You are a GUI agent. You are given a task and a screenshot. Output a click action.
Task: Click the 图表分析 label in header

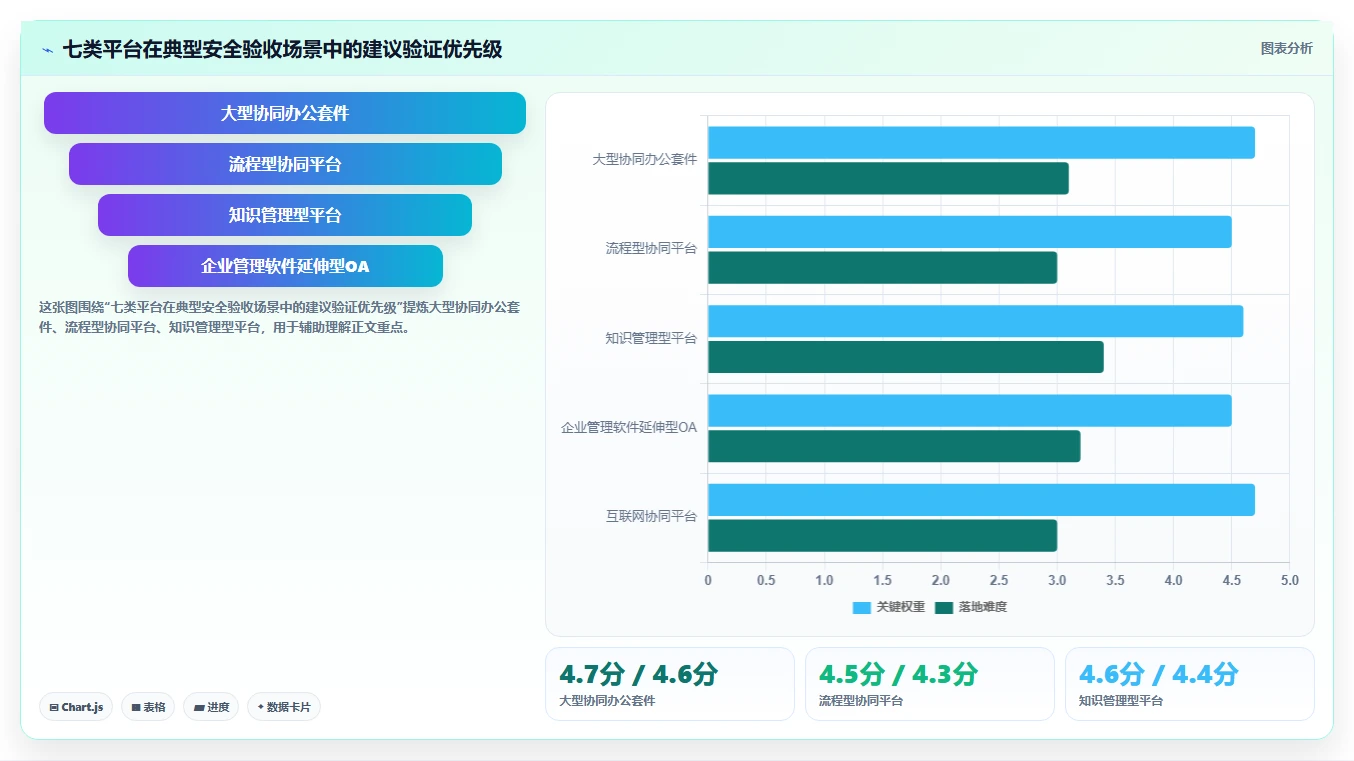pyautogui.click(x=1286, y=48)
